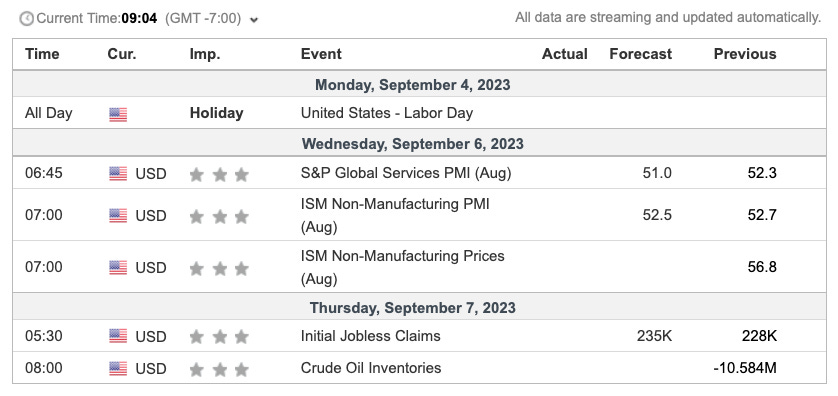Open ISM Non-Manufacturing PMI (Aug) event
This screenshot has height=396, width=838.
(x=395, y=215)
